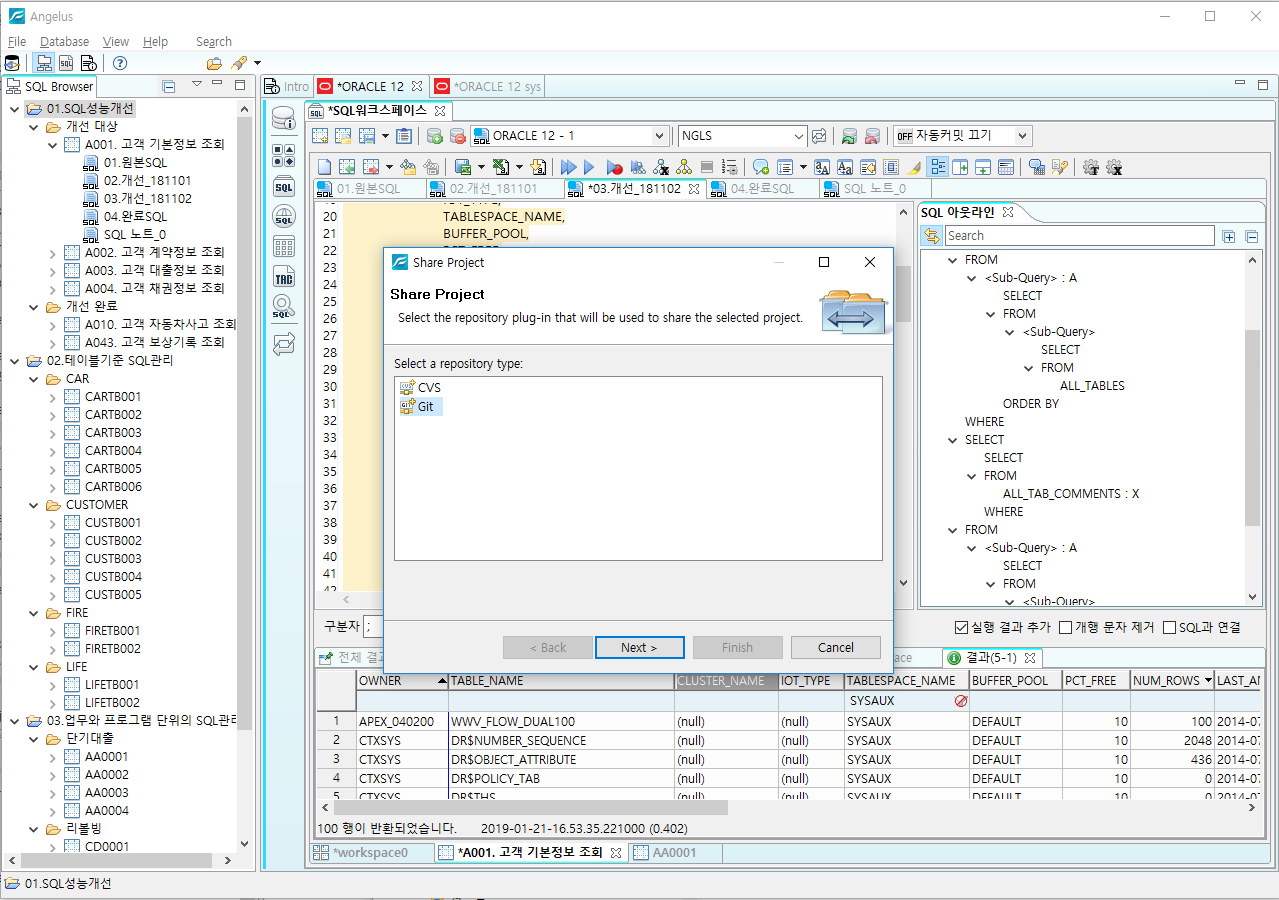Expand the CARTB001 tree node
This screenshot has height=900, width=1279.
52,397
